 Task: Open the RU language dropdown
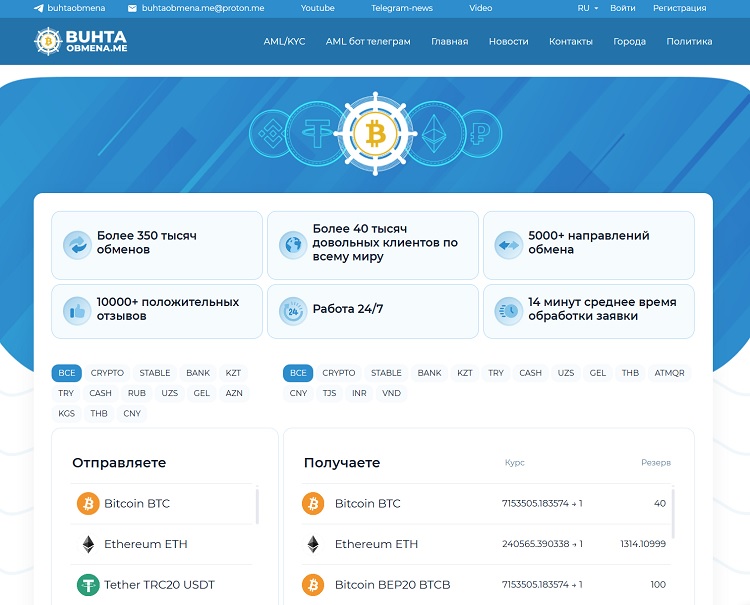[587, 8]
